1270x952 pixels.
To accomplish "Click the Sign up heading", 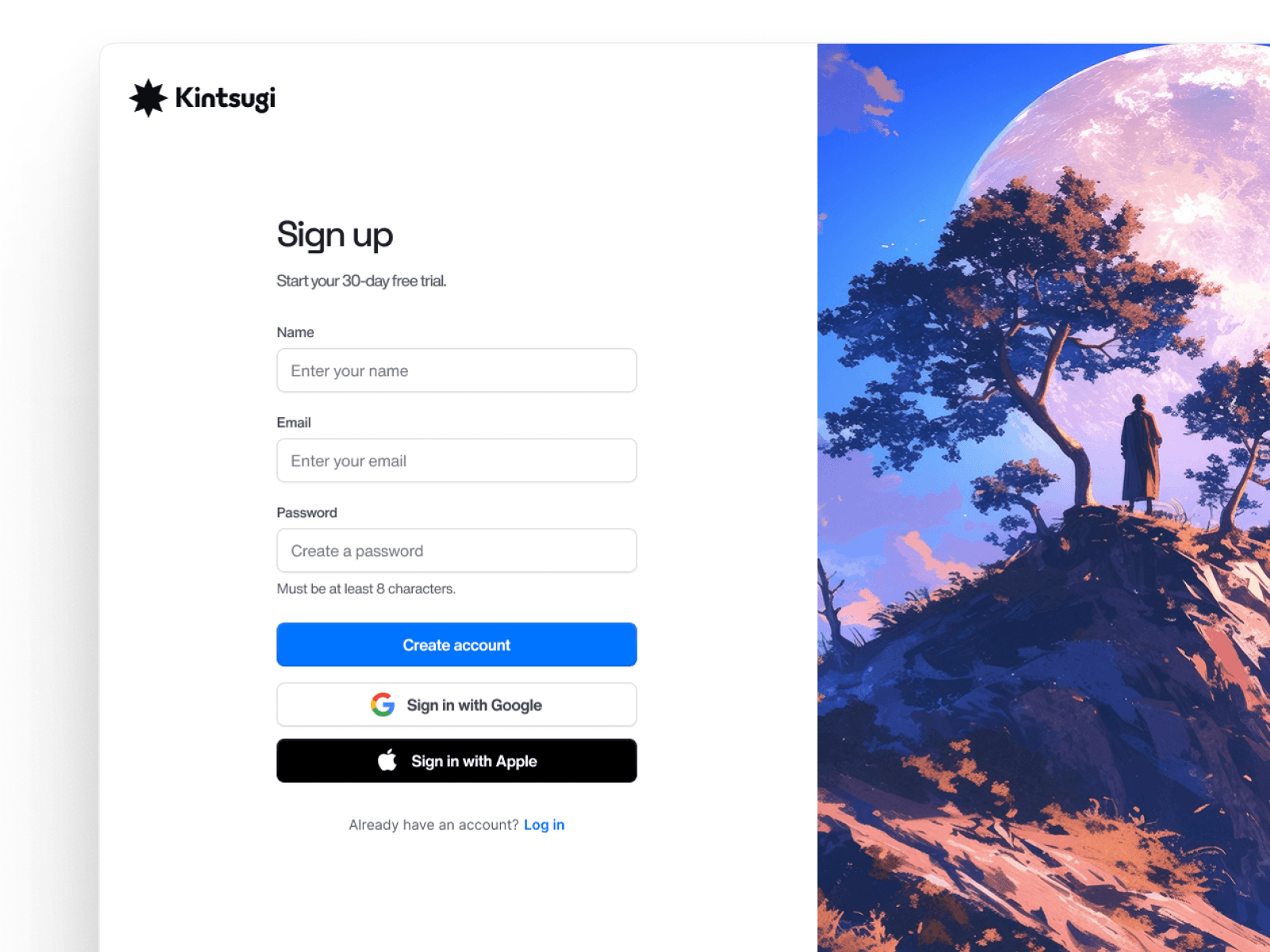I will point(334,234).
